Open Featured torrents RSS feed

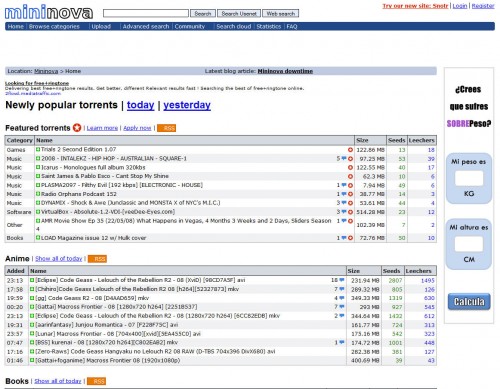(x=167, y=128)
